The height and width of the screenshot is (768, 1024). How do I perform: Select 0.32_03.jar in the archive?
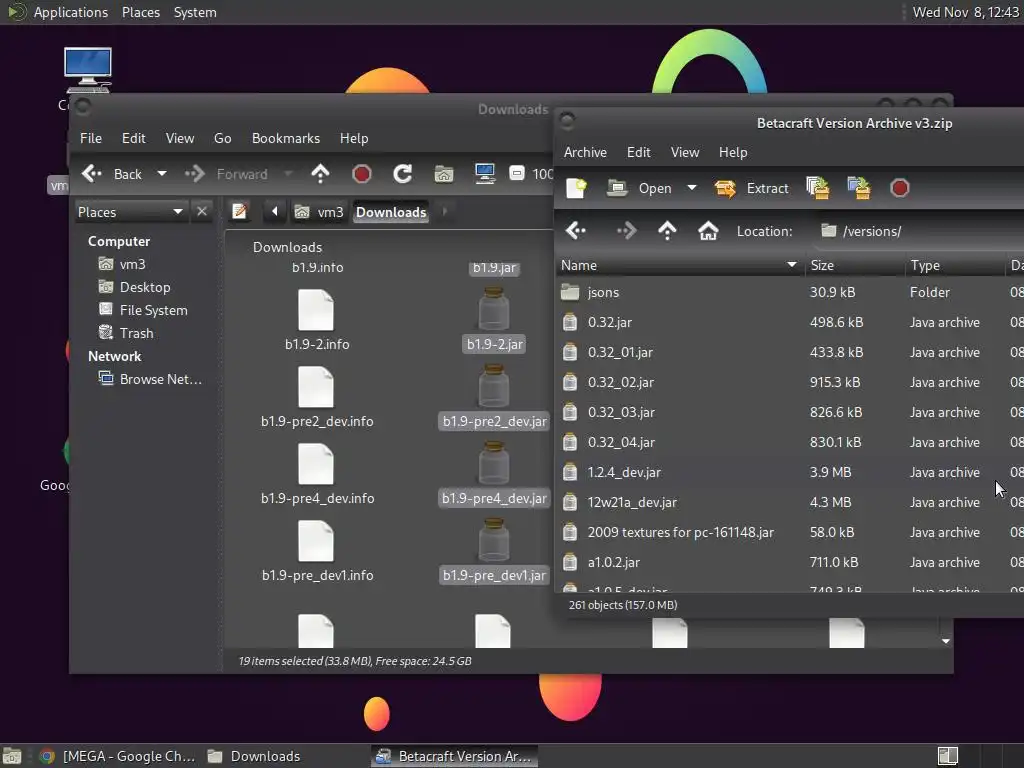[x=789, y=412]
